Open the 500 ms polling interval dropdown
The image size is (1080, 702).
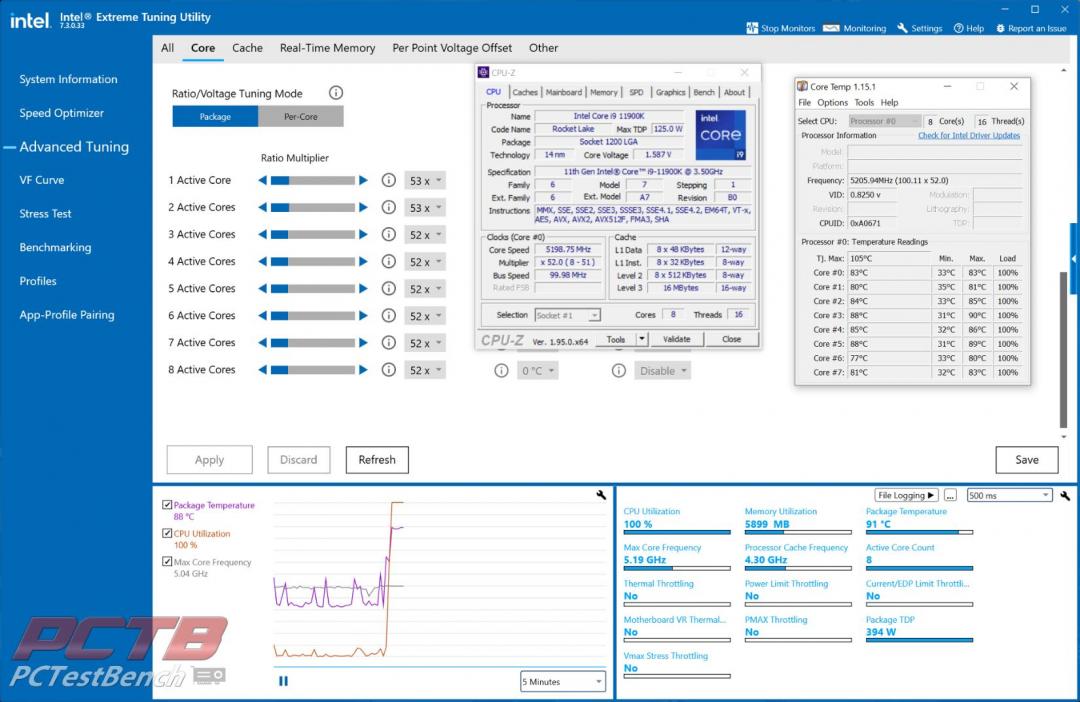tap(1009, 495)
